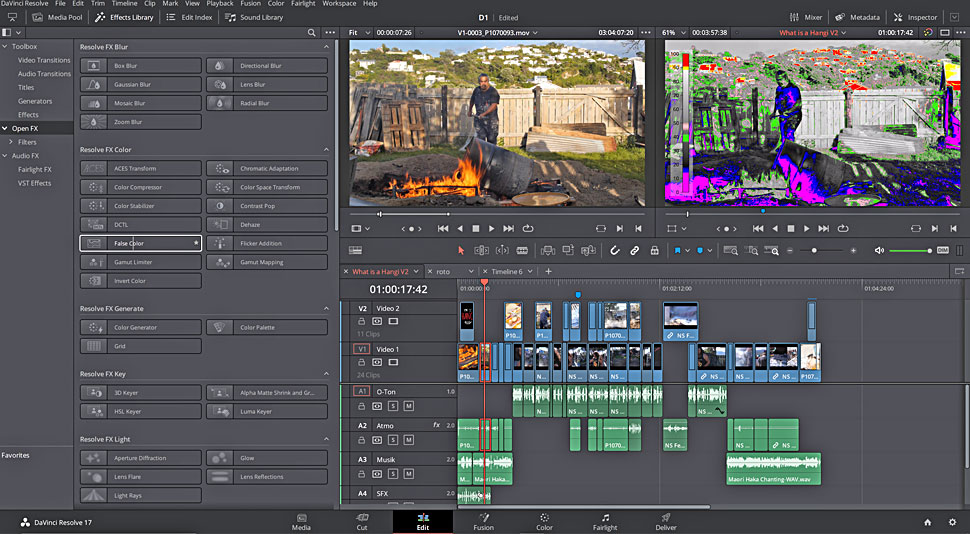The image size is (970, 534).
Task: Select the Gaussian Blur effect
Action: [141, 84]
